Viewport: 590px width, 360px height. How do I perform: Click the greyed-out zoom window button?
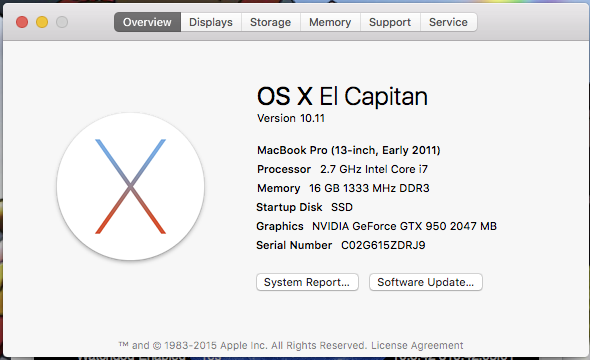coord(62,22)
